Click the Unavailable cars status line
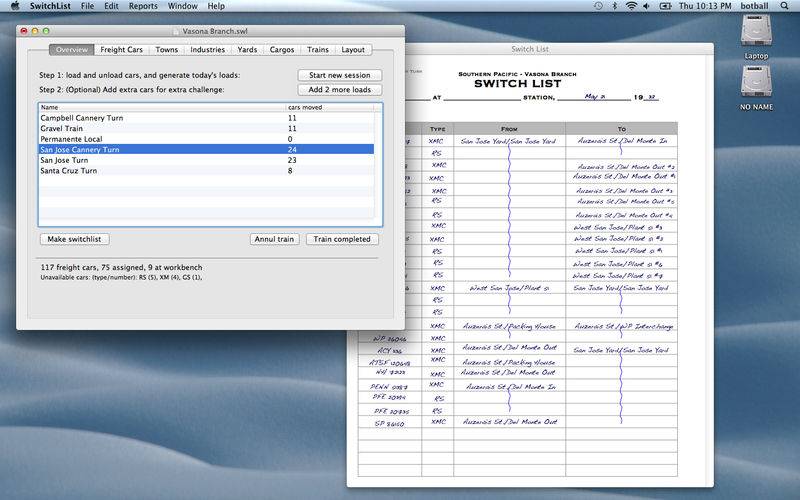This screenshot has width=800, height=500. coord(121,278)
